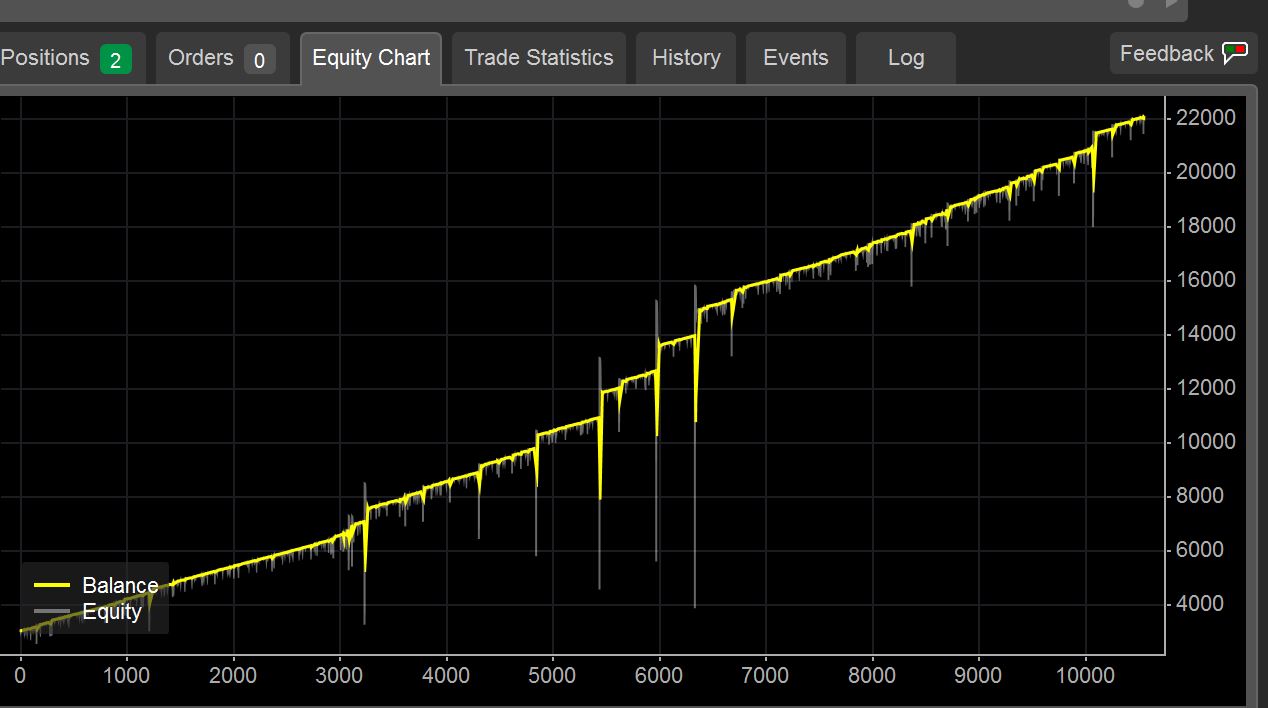Click the Feedback button label
The height and width of the screenshot is (708, 1268).
[1166, 54]
